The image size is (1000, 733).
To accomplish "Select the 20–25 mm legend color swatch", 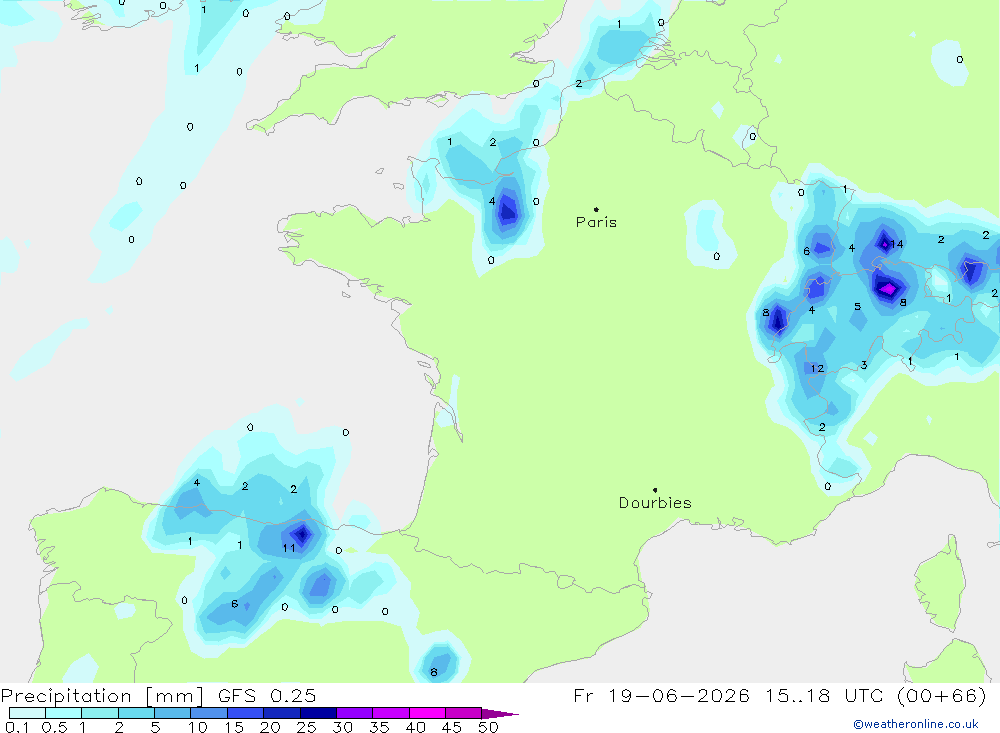I will pos(282,713).
